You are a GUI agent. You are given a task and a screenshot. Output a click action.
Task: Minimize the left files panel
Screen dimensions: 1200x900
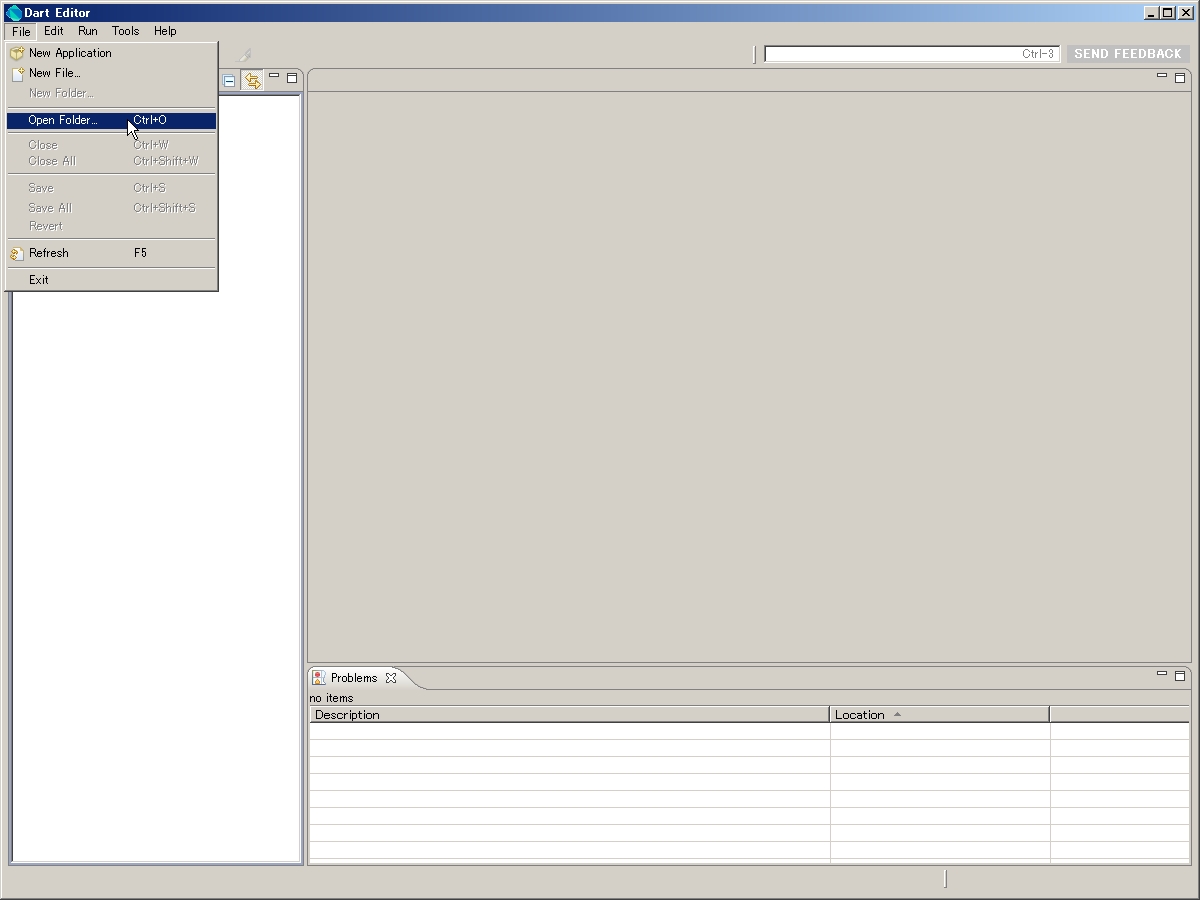pyautogui.click(x=274, y=77)
